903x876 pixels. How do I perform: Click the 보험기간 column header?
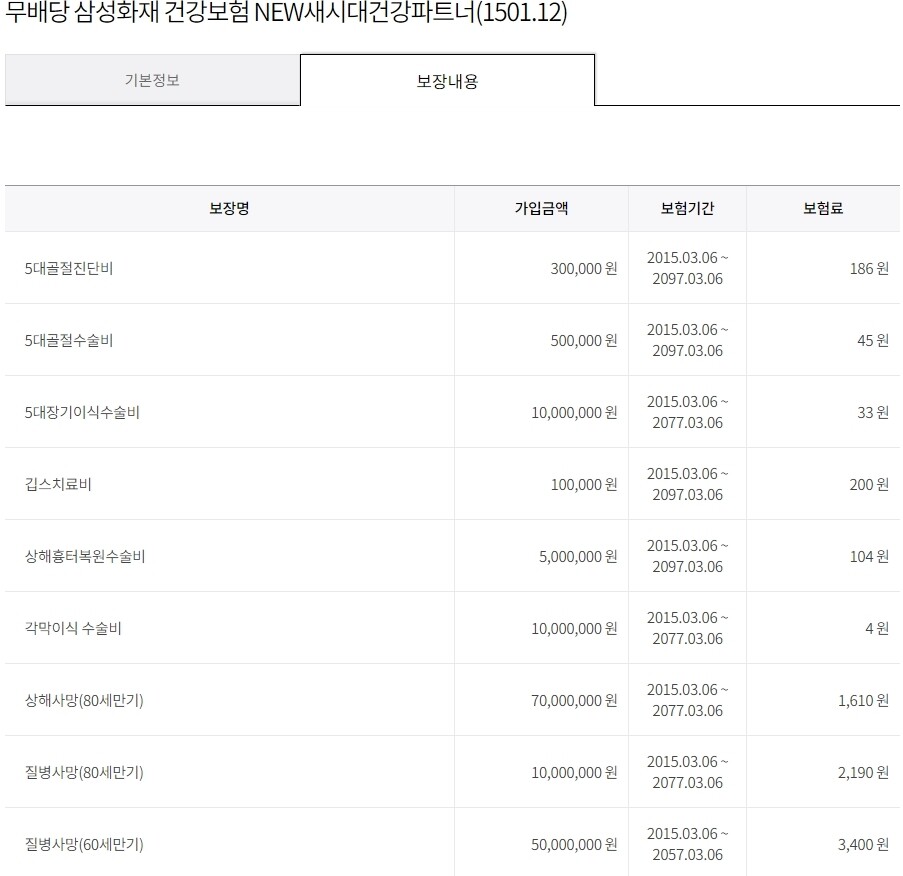click(687, 209)
